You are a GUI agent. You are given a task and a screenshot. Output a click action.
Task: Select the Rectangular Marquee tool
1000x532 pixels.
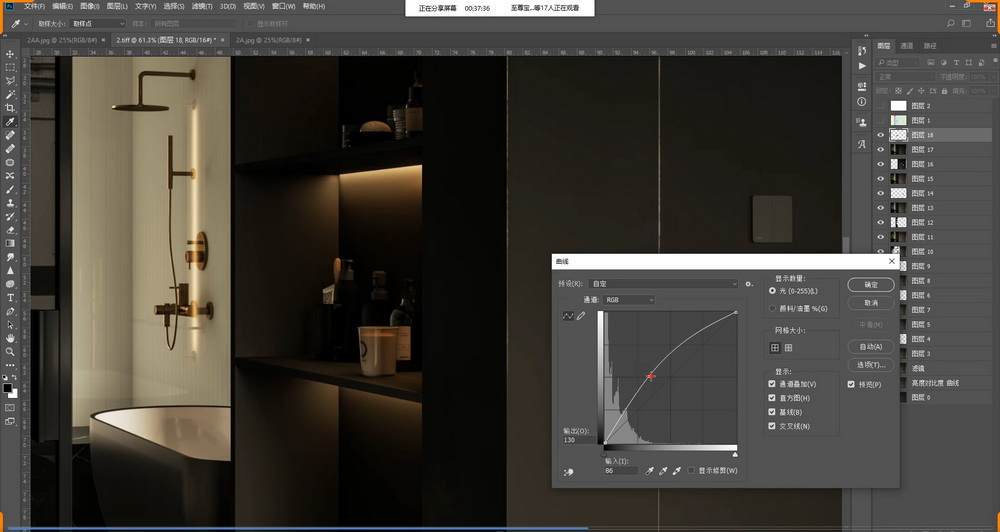10,68
